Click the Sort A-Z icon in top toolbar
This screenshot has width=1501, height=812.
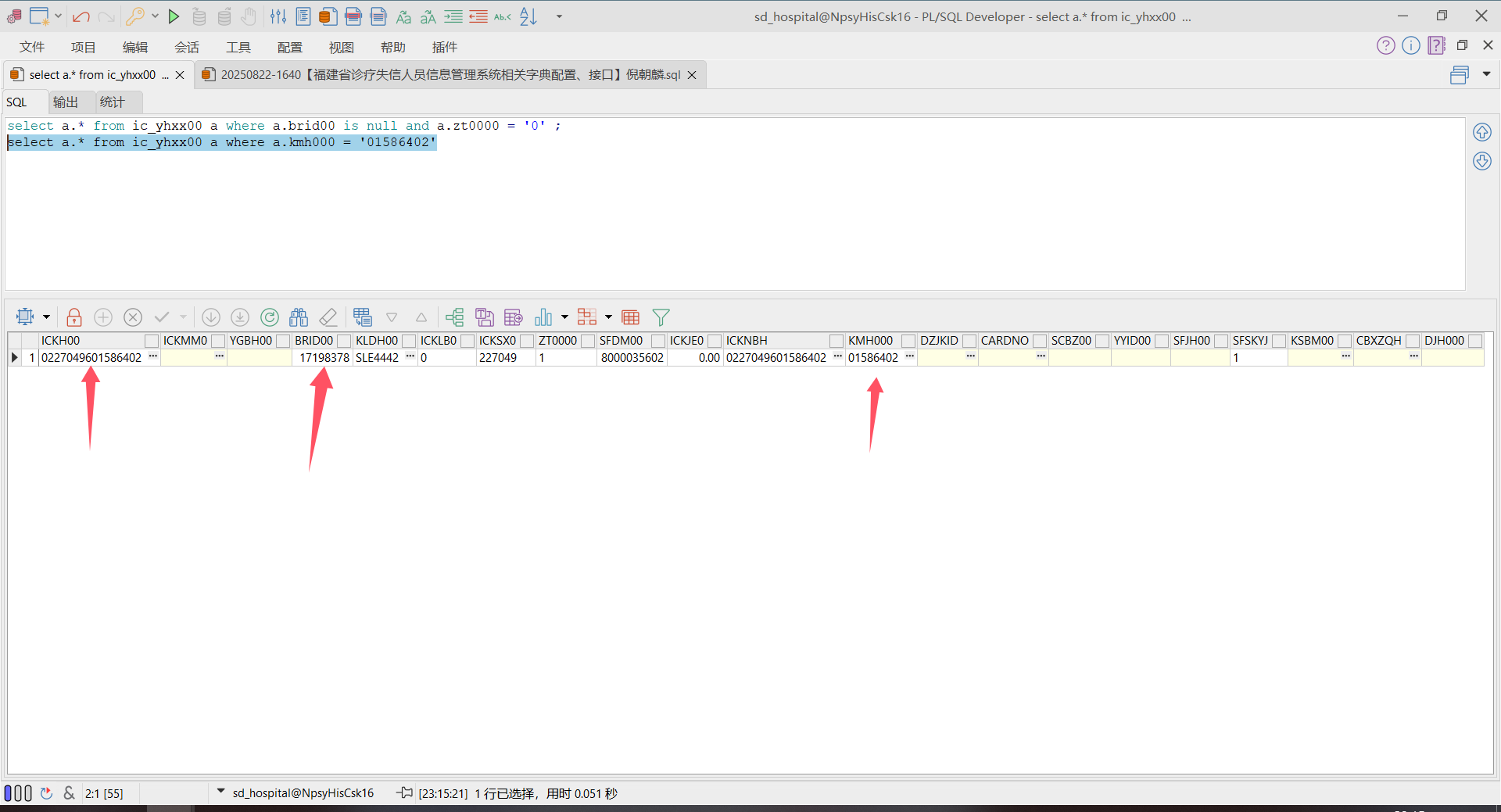(x=529, y=16)
